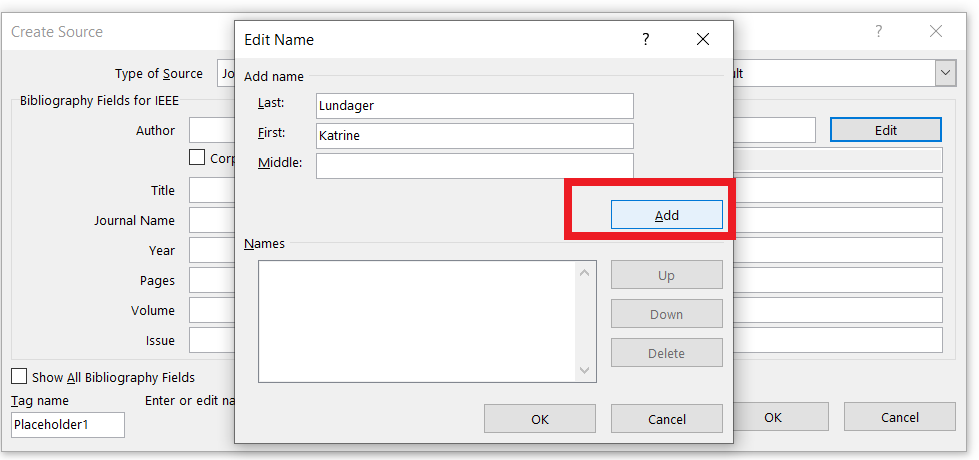Click the Volume field in Create Source
The height and width of the screenshot is (460, 979).
pyautogui.click(x=212, y=310)
